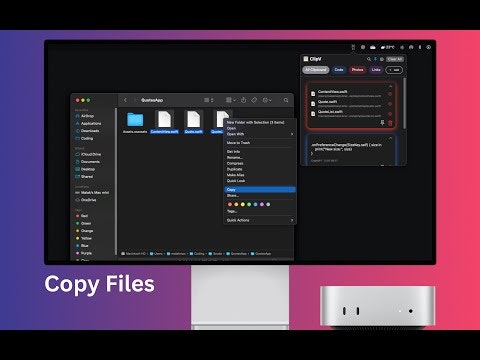Remove QuoteList.swift with its red circle icon
Viewport: 480px width, 360px height.
click(390, 114)
